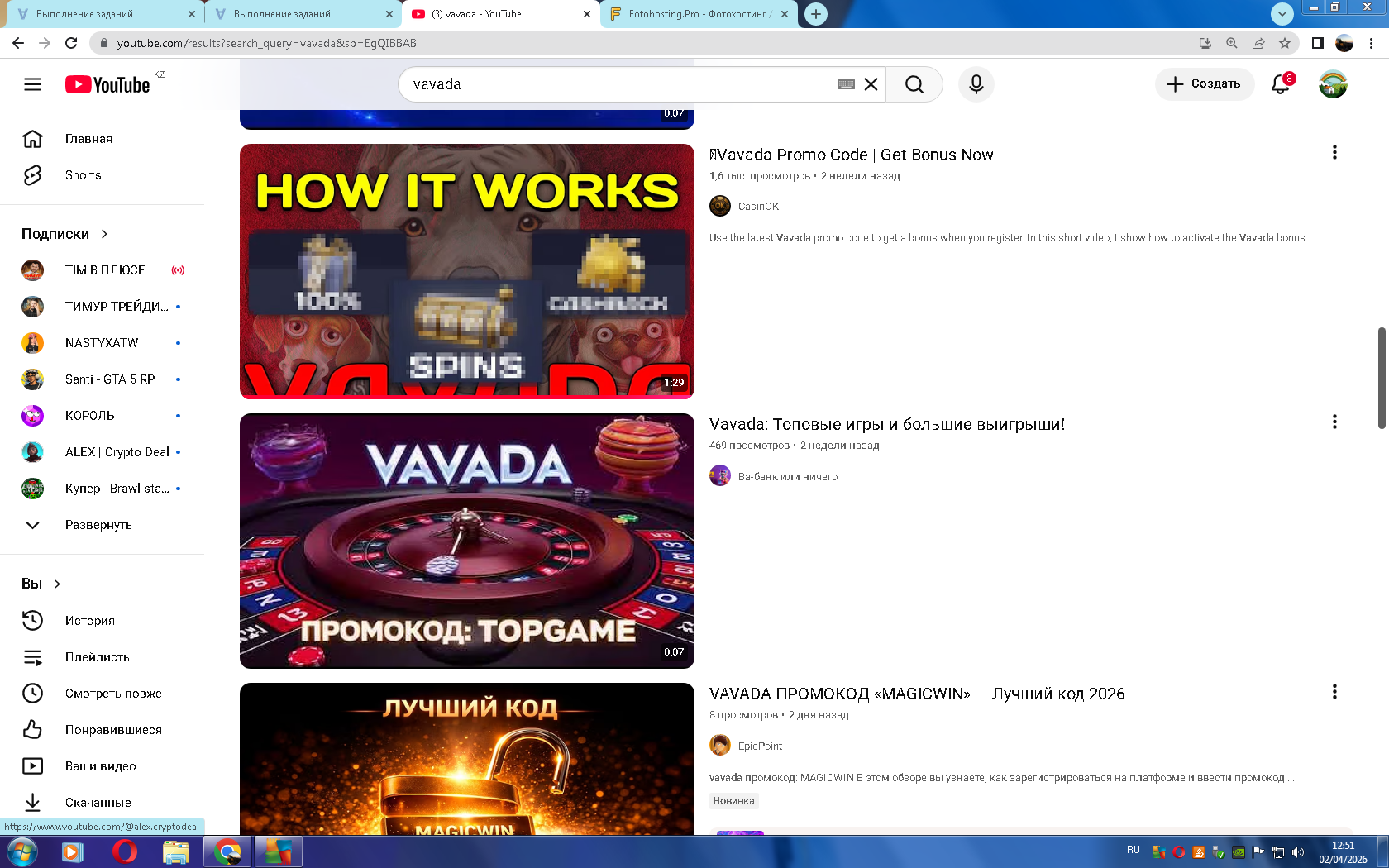Open a new browser tab
Viewport: 1389px width, 868px height.
[816, 14]
